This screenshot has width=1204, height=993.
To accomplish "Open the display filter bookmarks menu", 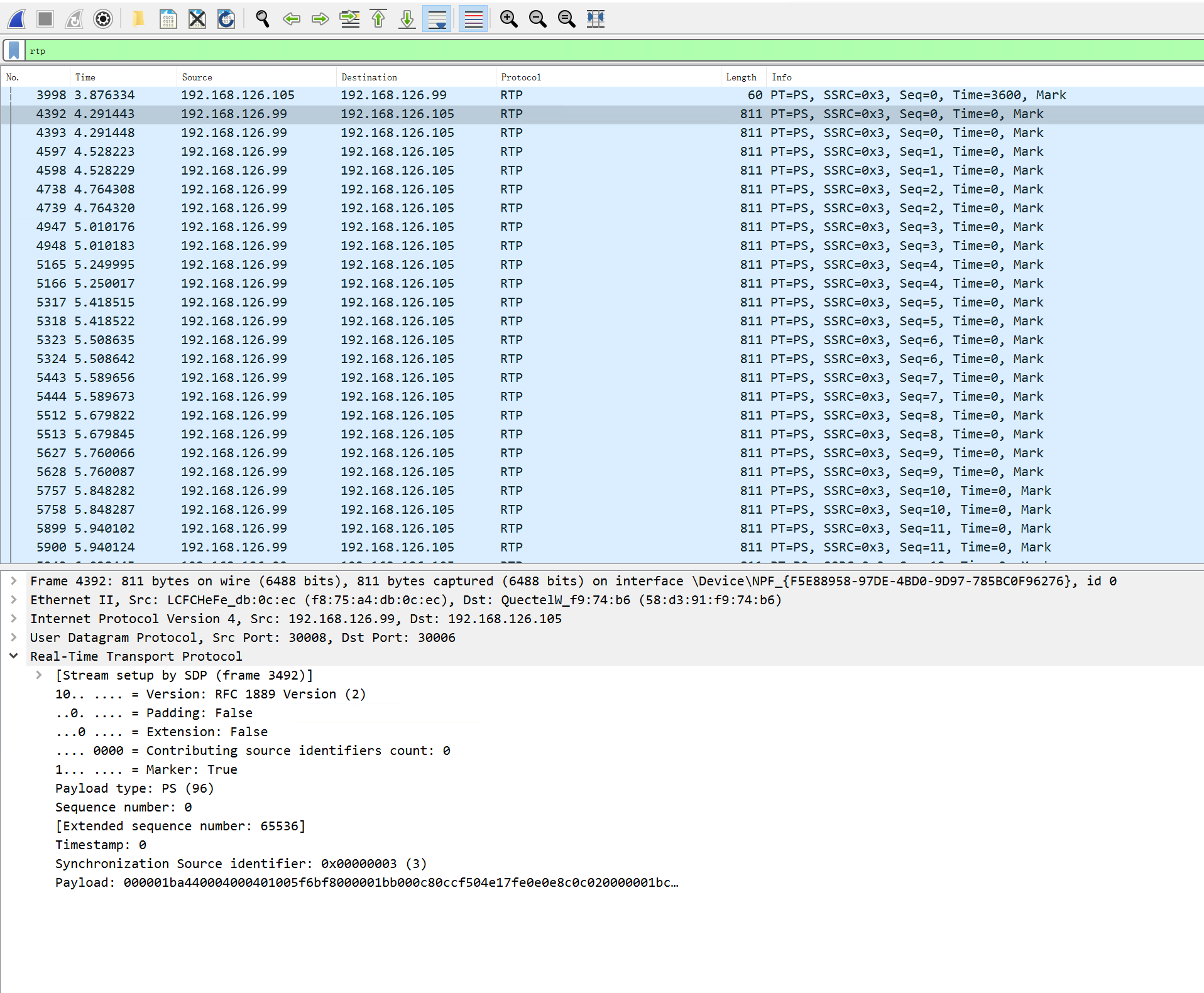I will point(13,50).
